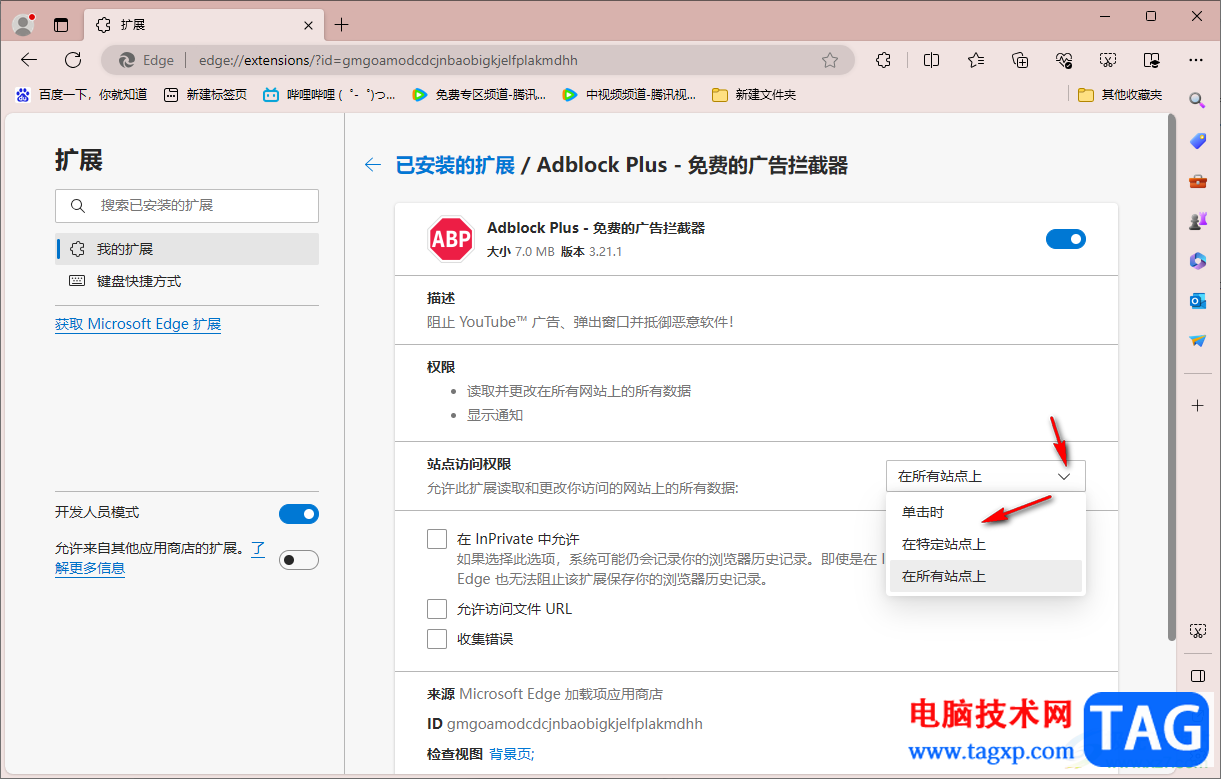Open the sidebar Outlook icon
Screen dimensions: 1221x779
pos(1197,301)
